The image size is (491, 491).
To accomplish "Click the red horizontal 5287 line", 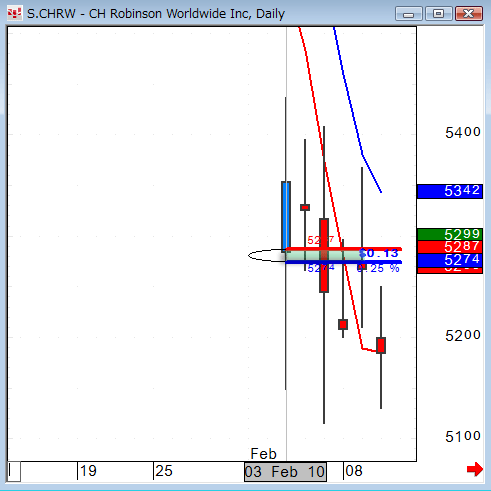I will [343, 249].
